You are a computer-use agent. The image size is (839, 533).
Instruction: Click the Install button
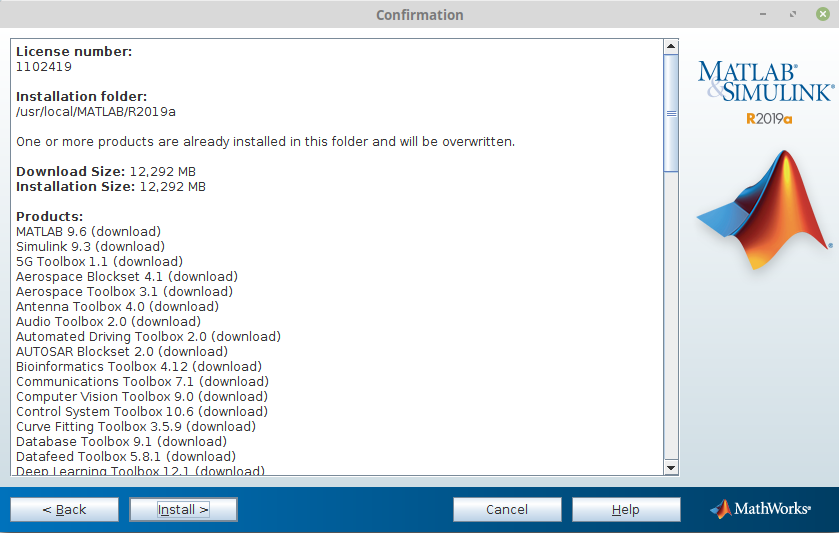click(x=183, y=509)
